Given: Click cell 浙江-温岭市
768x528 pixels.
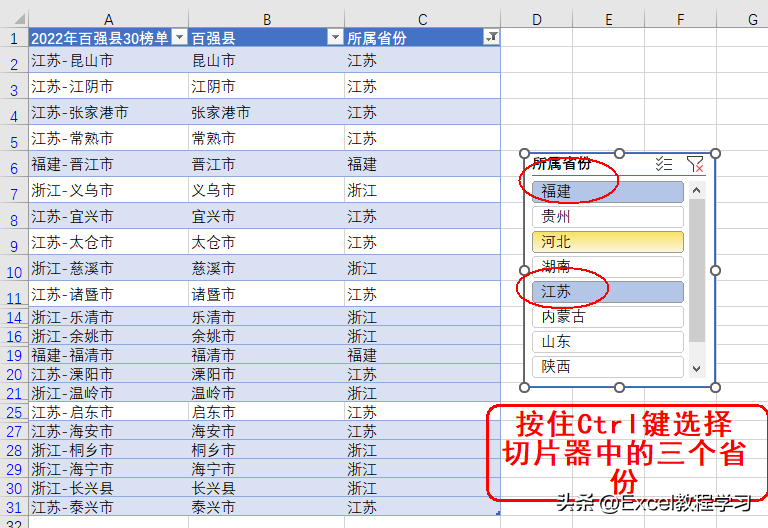Looking at the screenshot, I should point(108,393).
